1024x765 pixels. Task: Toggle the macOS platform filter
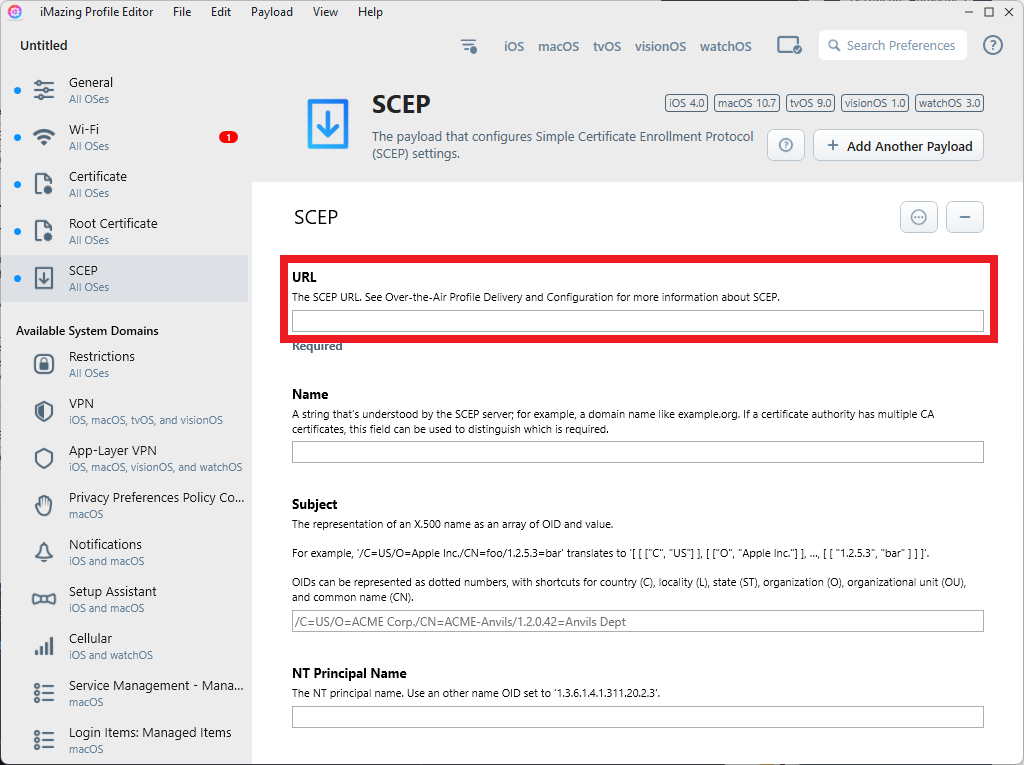coord(558,46)
